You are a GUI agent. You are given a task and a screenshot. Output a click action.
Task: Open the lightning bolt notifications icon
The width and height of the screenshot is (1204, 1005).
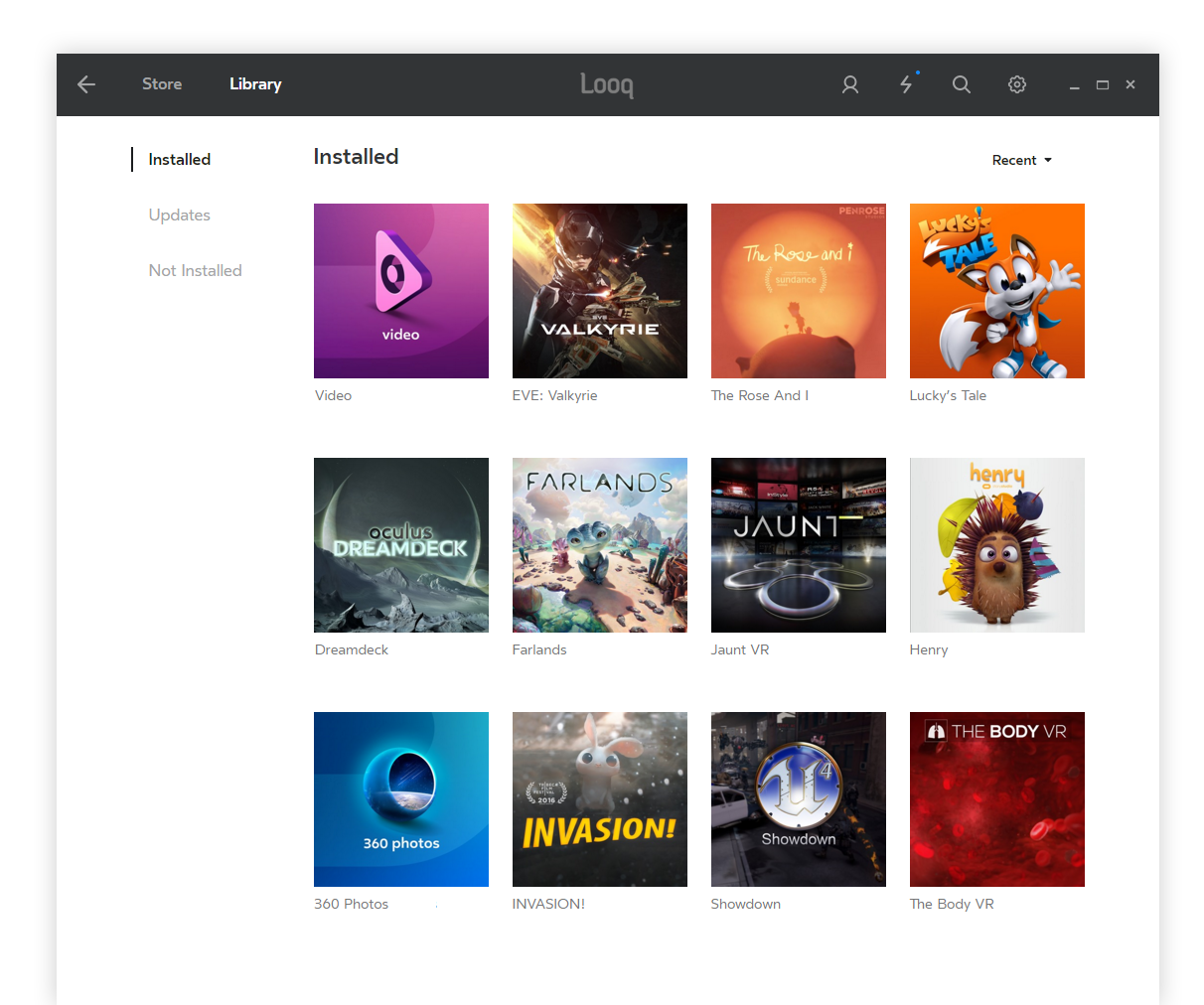tap(906, 83)
